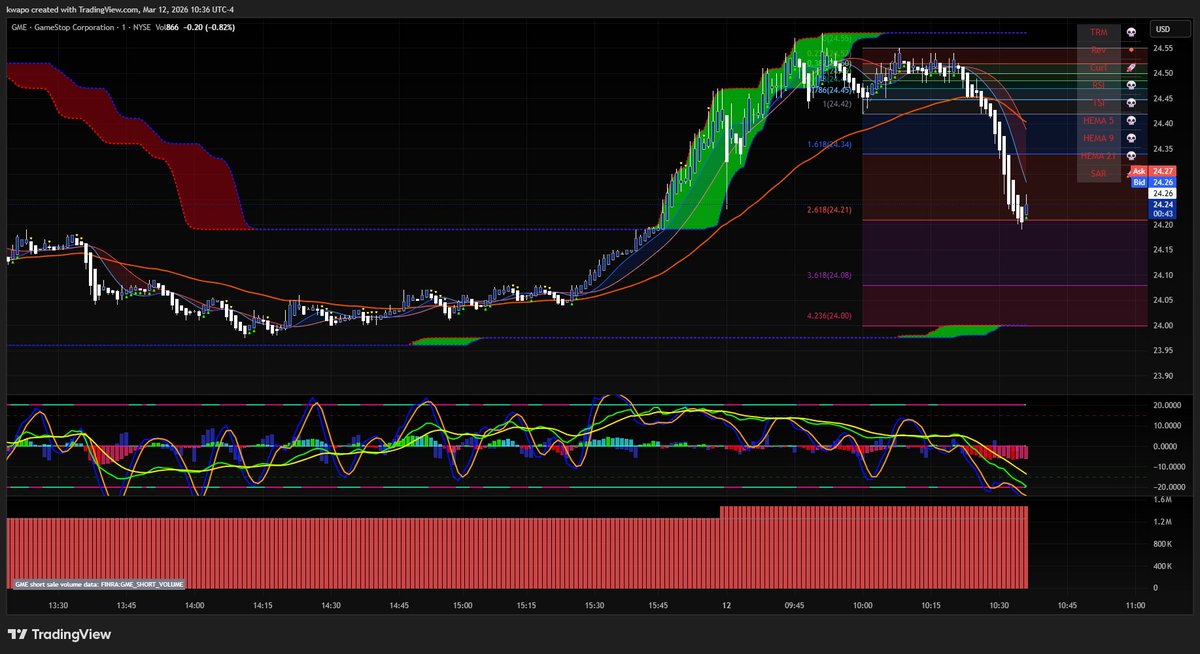Screen dimensions: 1200x654
Task: Click the 4.236(24.00) Fibonacci level label
Action: 829,316
